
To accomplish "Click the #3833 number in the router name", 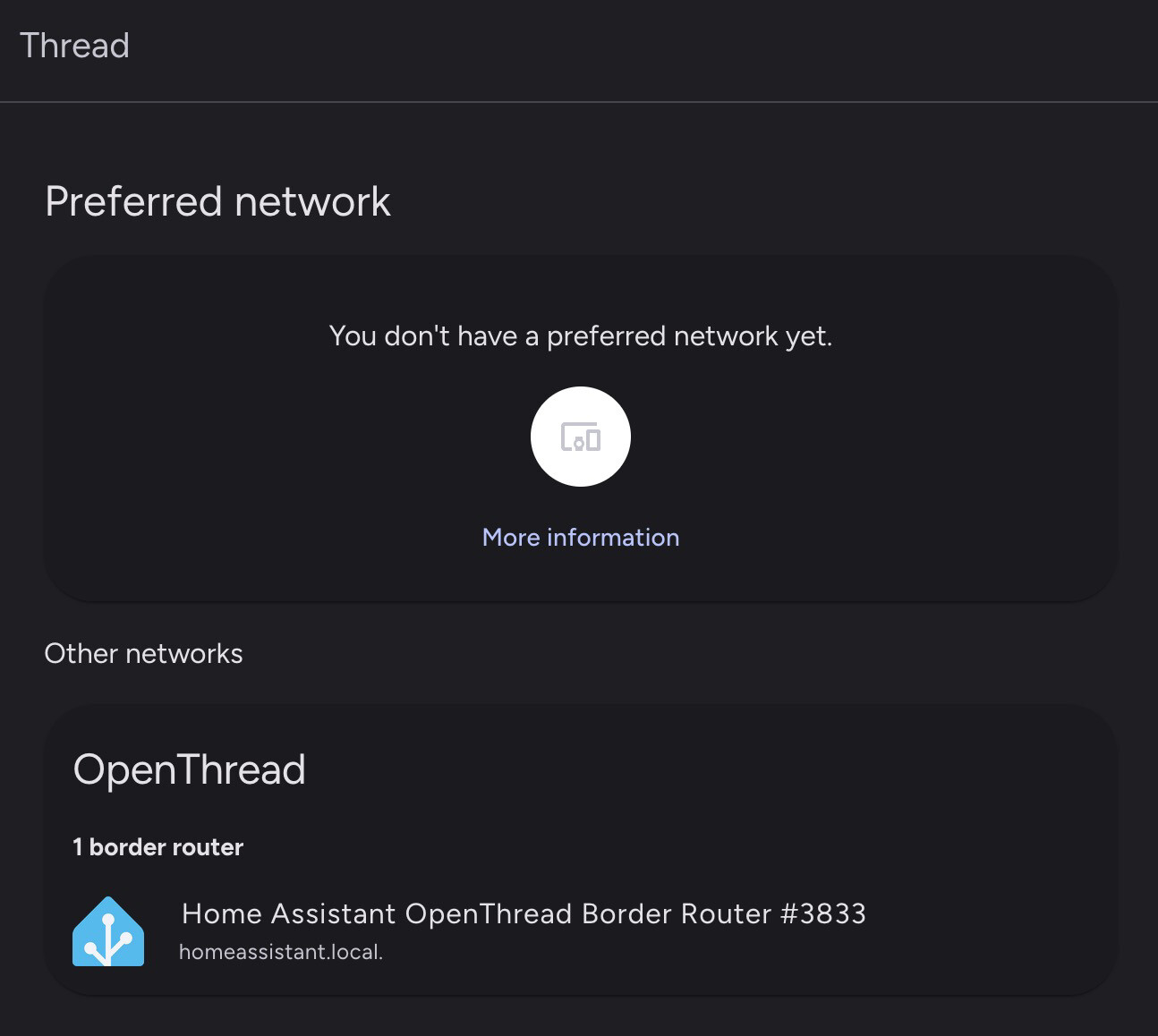I will click(x=823, y=913).
